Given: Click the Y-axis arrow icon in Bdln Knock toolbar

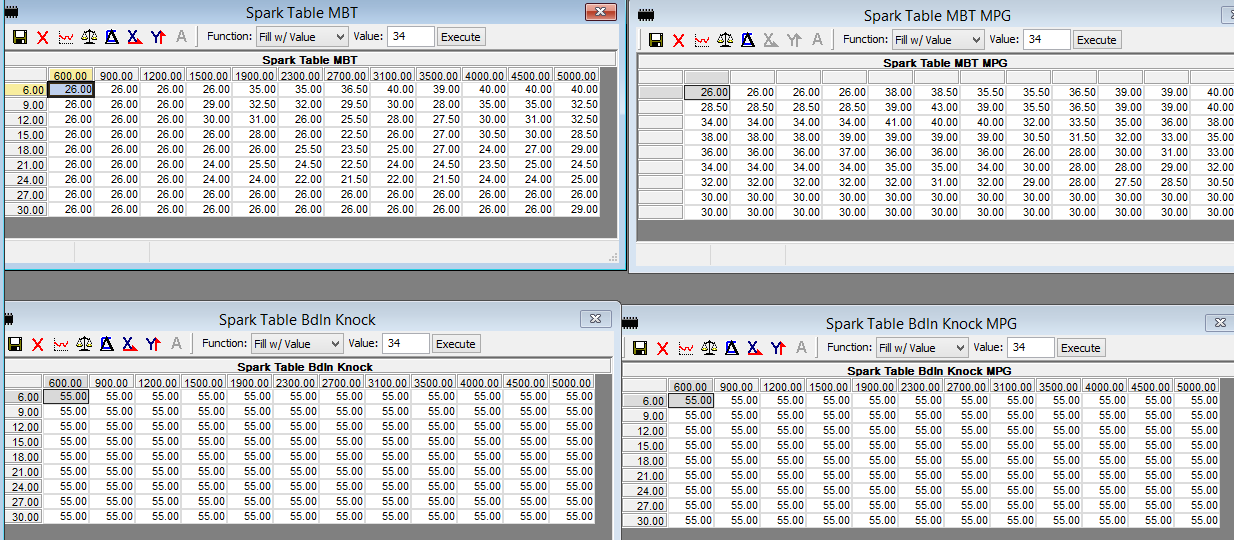Looking at the screenshot, I should coord(153,344).
